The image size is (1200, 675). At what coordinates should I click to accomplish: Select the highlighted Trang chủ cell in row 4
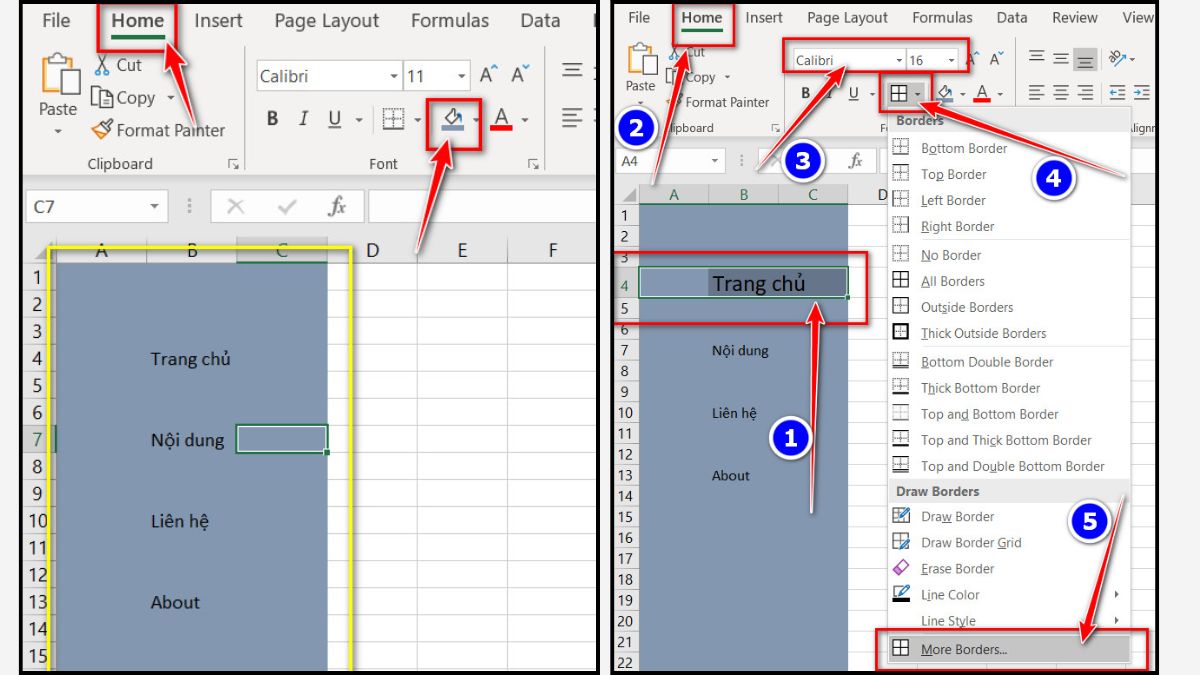743,283
